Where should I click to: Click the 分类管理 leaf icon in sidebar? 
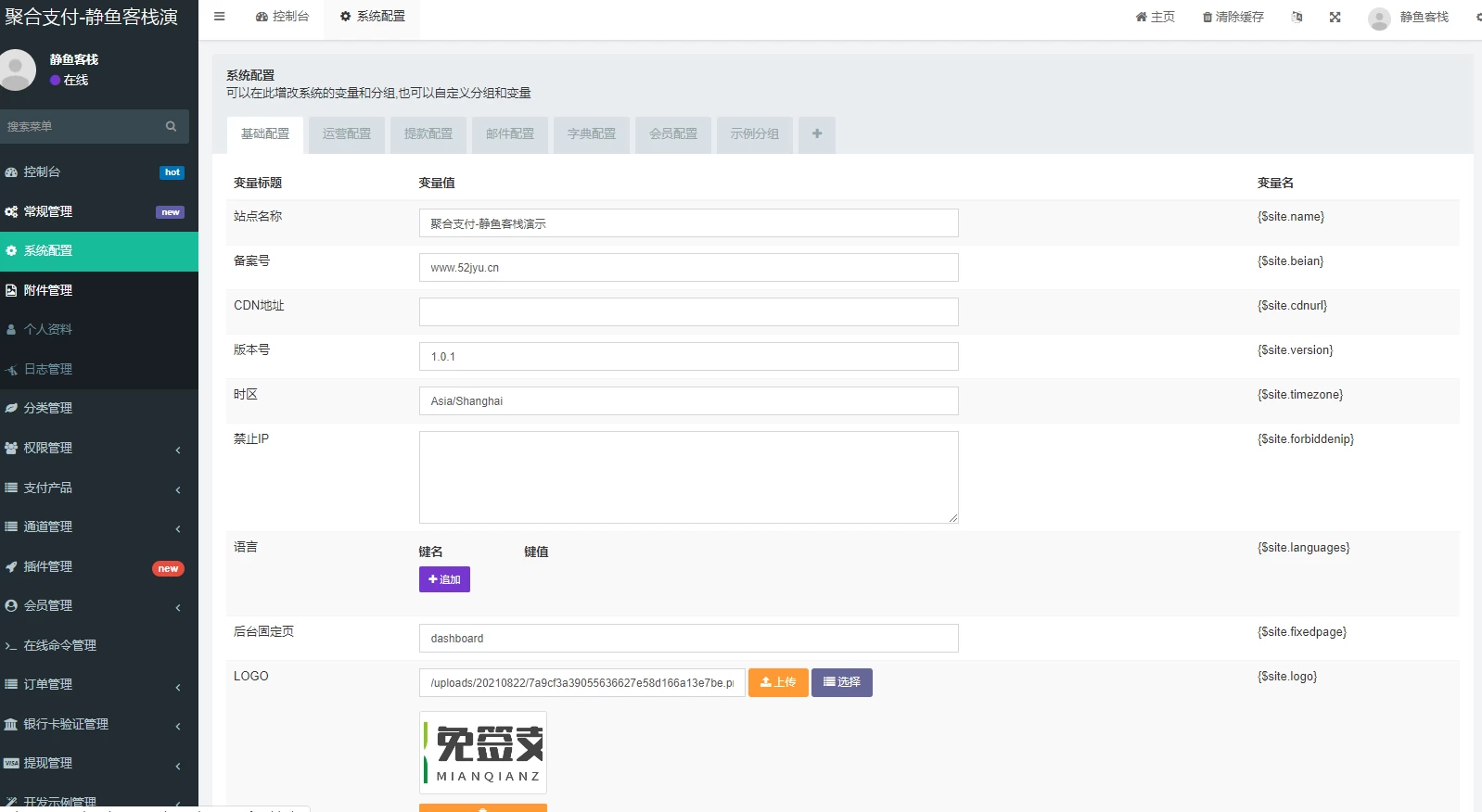tap(11, 408)
